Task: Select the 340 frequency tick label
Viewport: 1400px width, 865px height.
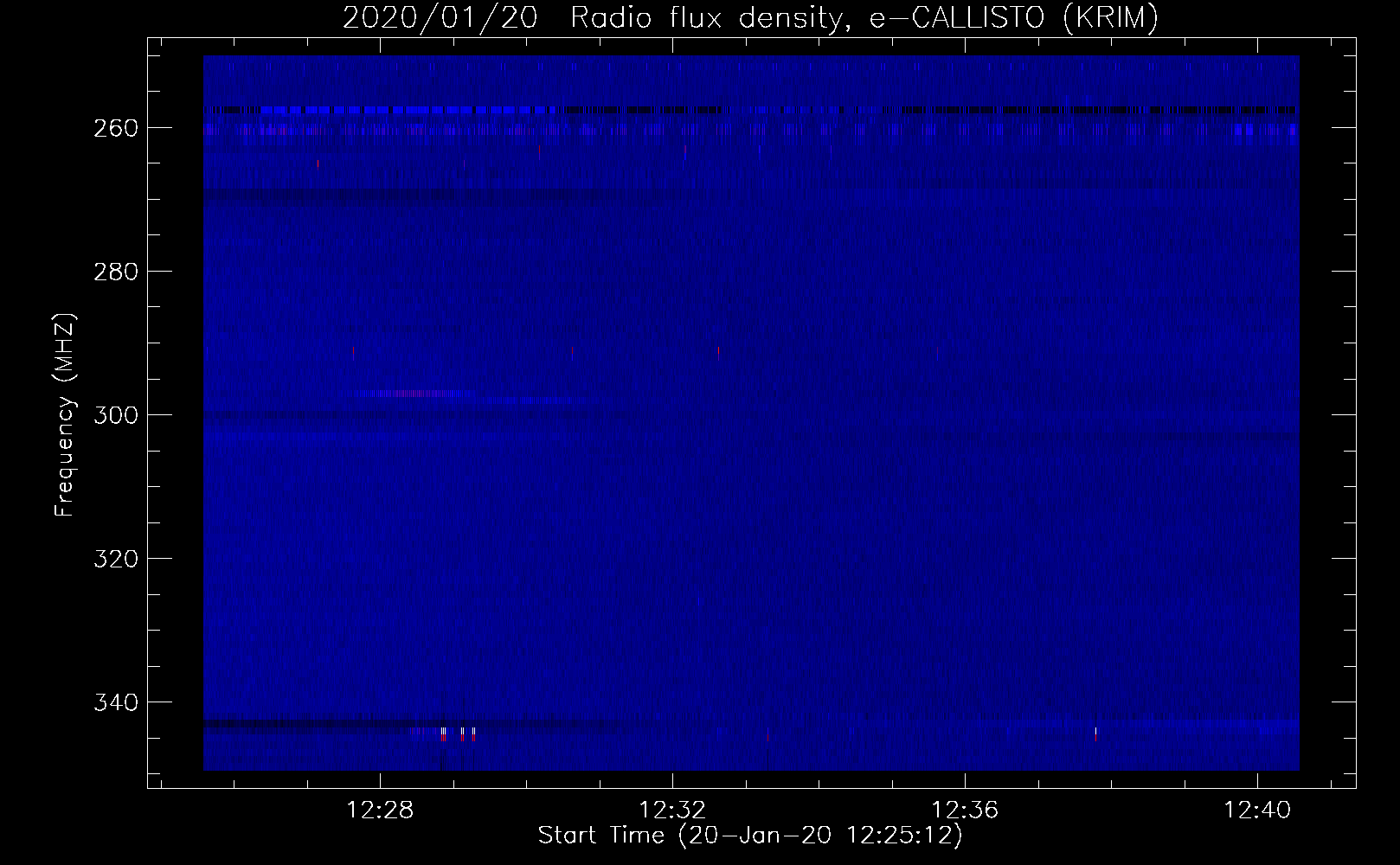Action: (115, 702)
